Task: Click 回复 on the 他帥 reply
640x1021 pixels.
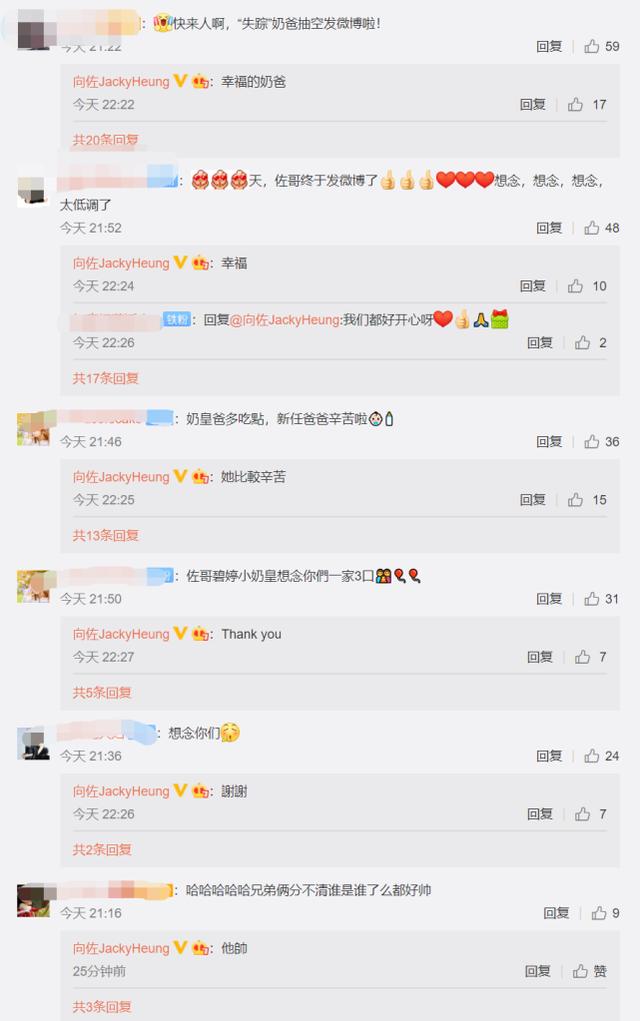Action: click(538, 972)
